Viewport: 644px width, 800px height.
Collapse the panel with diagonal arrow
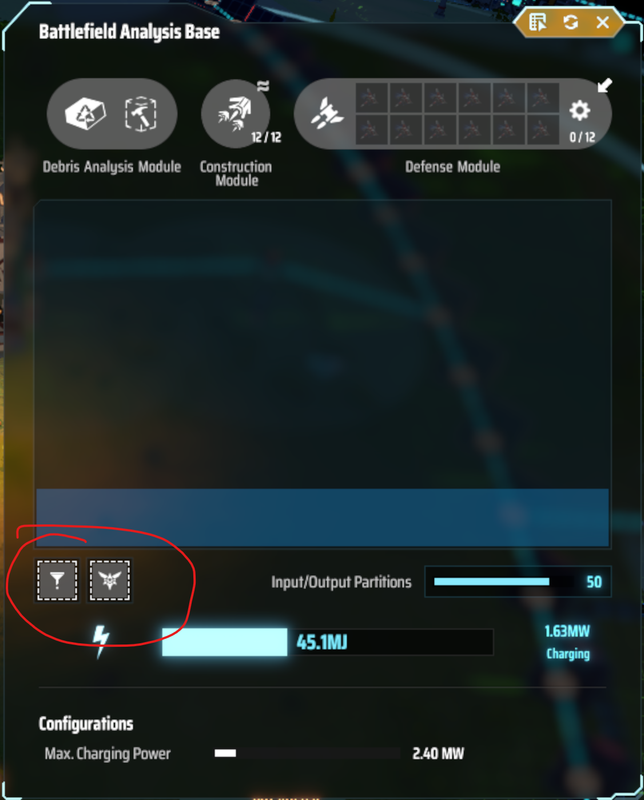605,85
